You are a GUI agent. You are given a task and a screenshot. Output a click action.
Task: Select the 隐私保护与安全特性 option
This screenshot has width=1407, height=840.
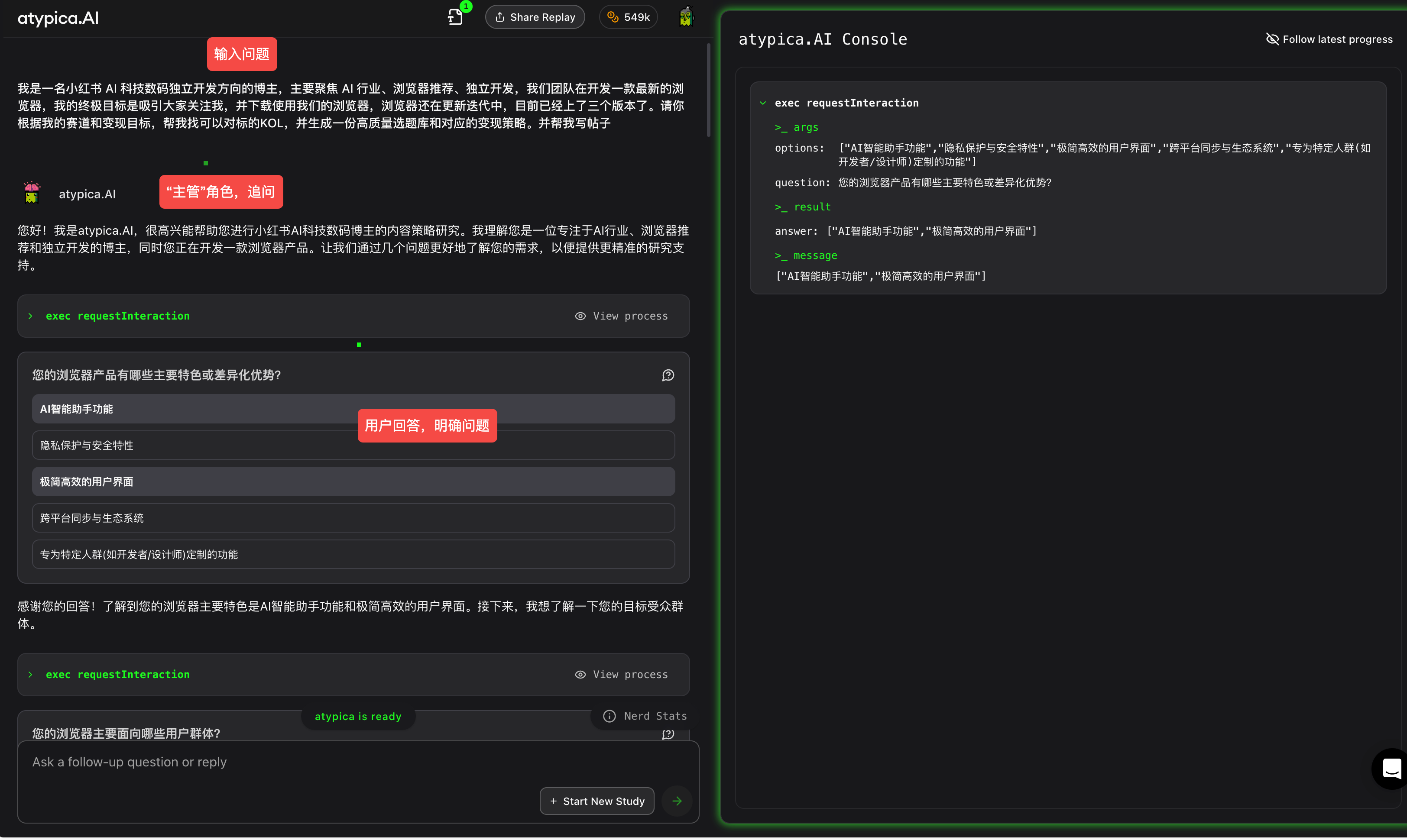coord(353,446)
